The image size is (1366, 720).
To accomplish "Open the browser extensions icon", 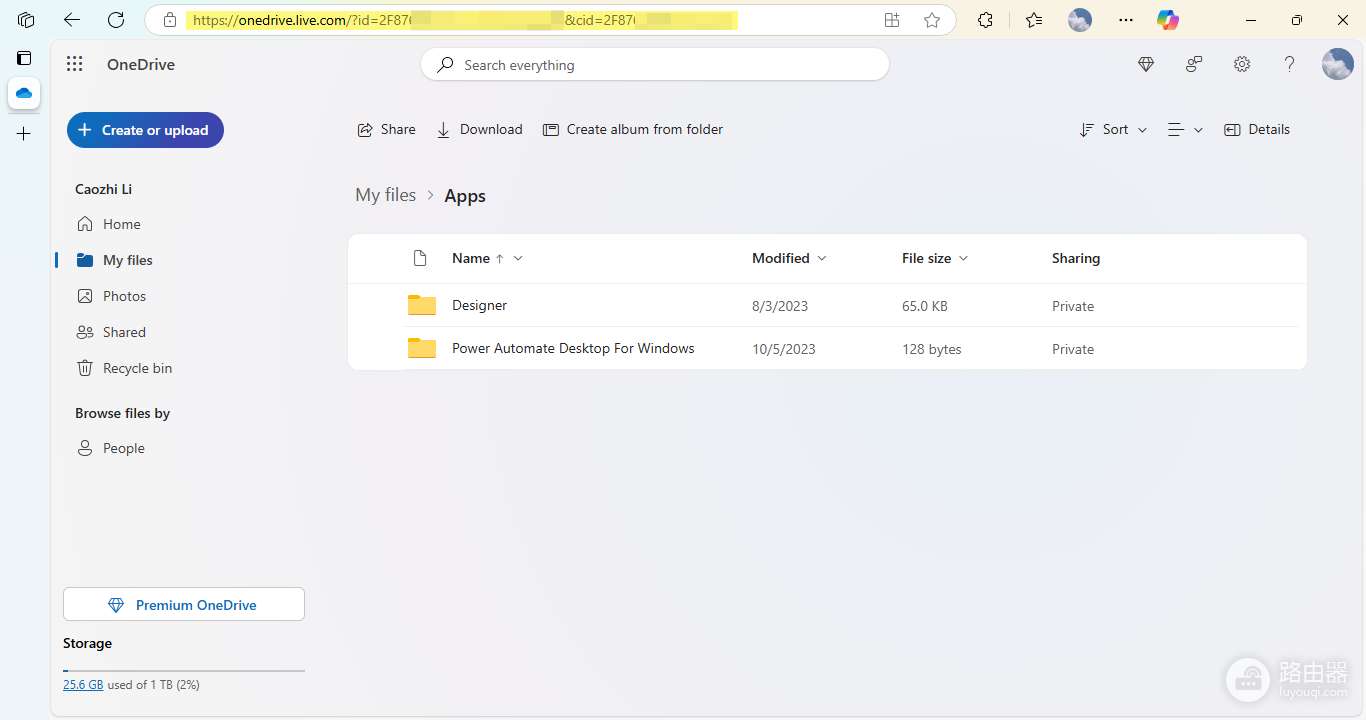I will [x=985, y=20].
